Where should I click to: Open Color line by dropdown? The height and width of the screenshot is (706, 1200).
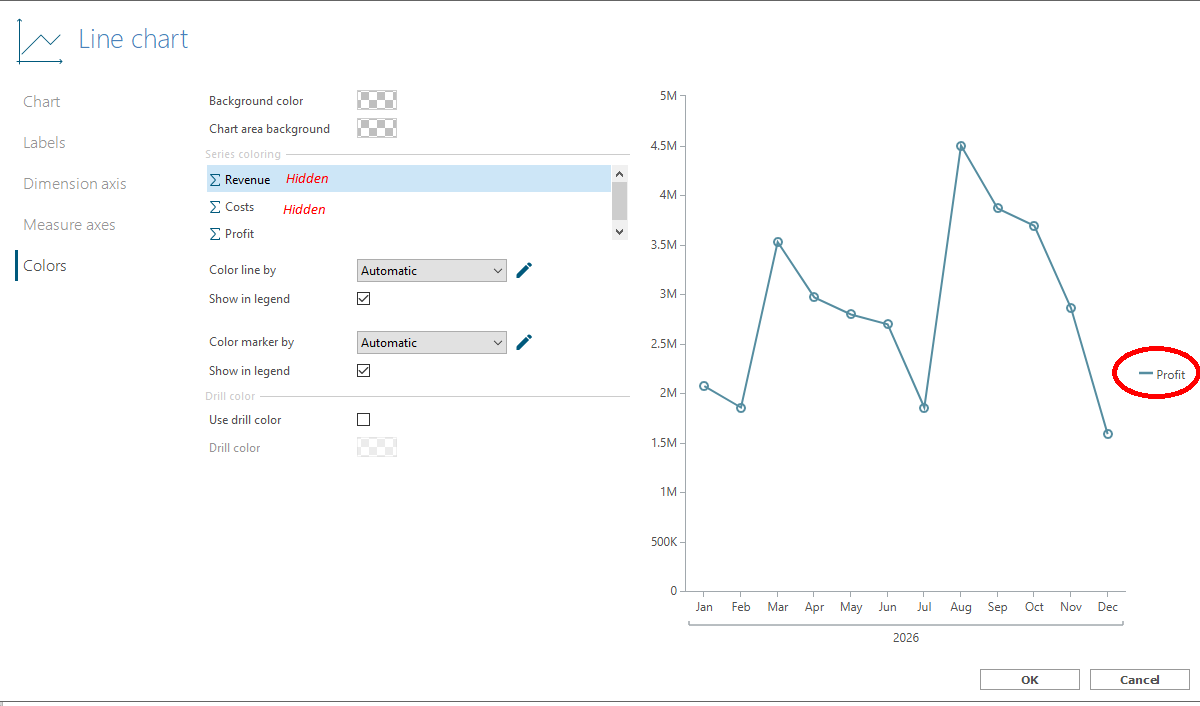pyautogui.click(x=432, y=271)
